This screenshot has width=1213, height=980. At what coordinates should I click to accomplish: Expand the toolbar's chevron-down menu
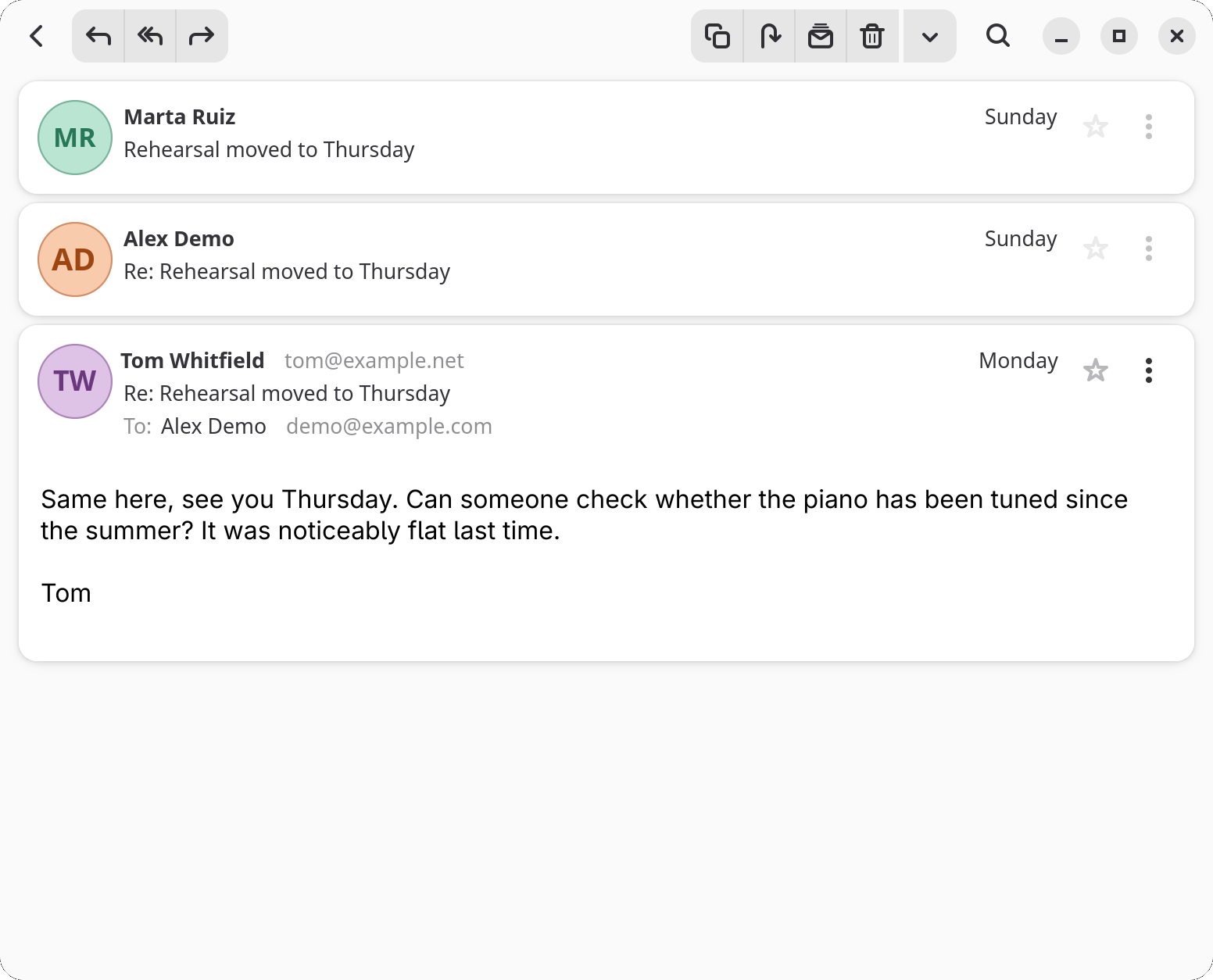[x=930, y=36]
